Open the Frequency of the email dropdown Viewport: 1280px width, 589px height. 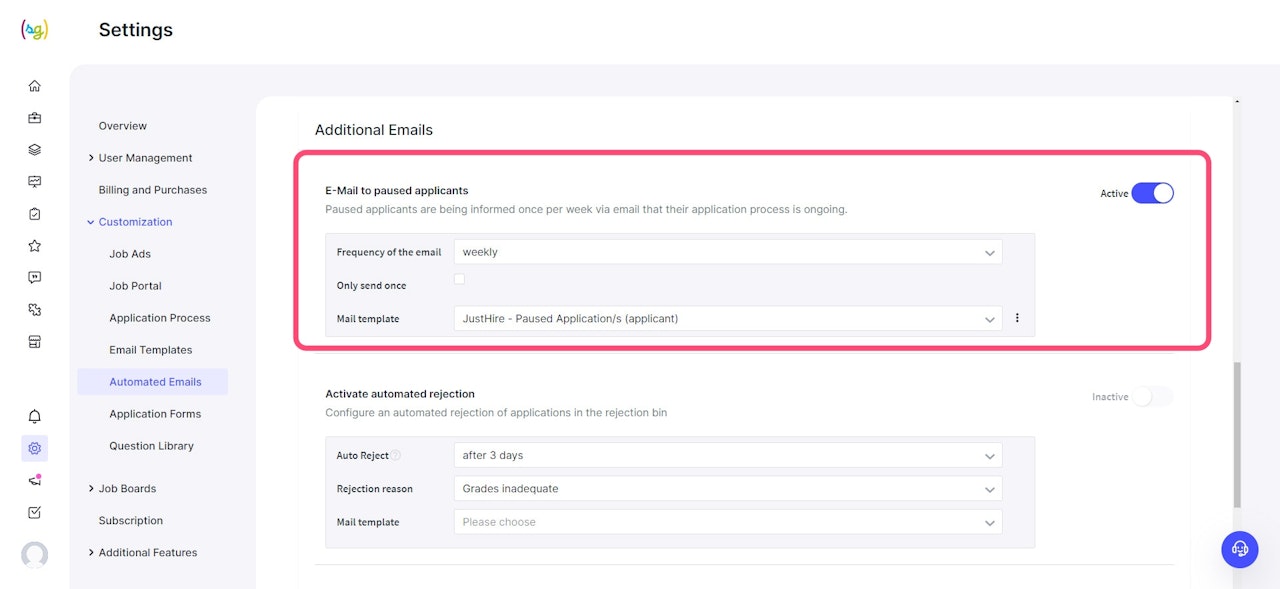[x=727, y=252]
